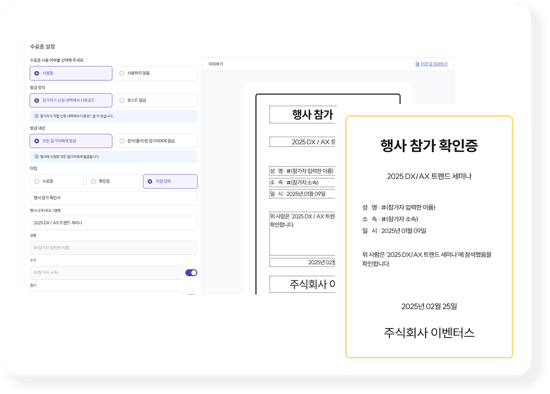Click the 성명 placeholder field '#(참가자 입력한 이름)'
Viewport: 550px width, 394px height.
113,248
